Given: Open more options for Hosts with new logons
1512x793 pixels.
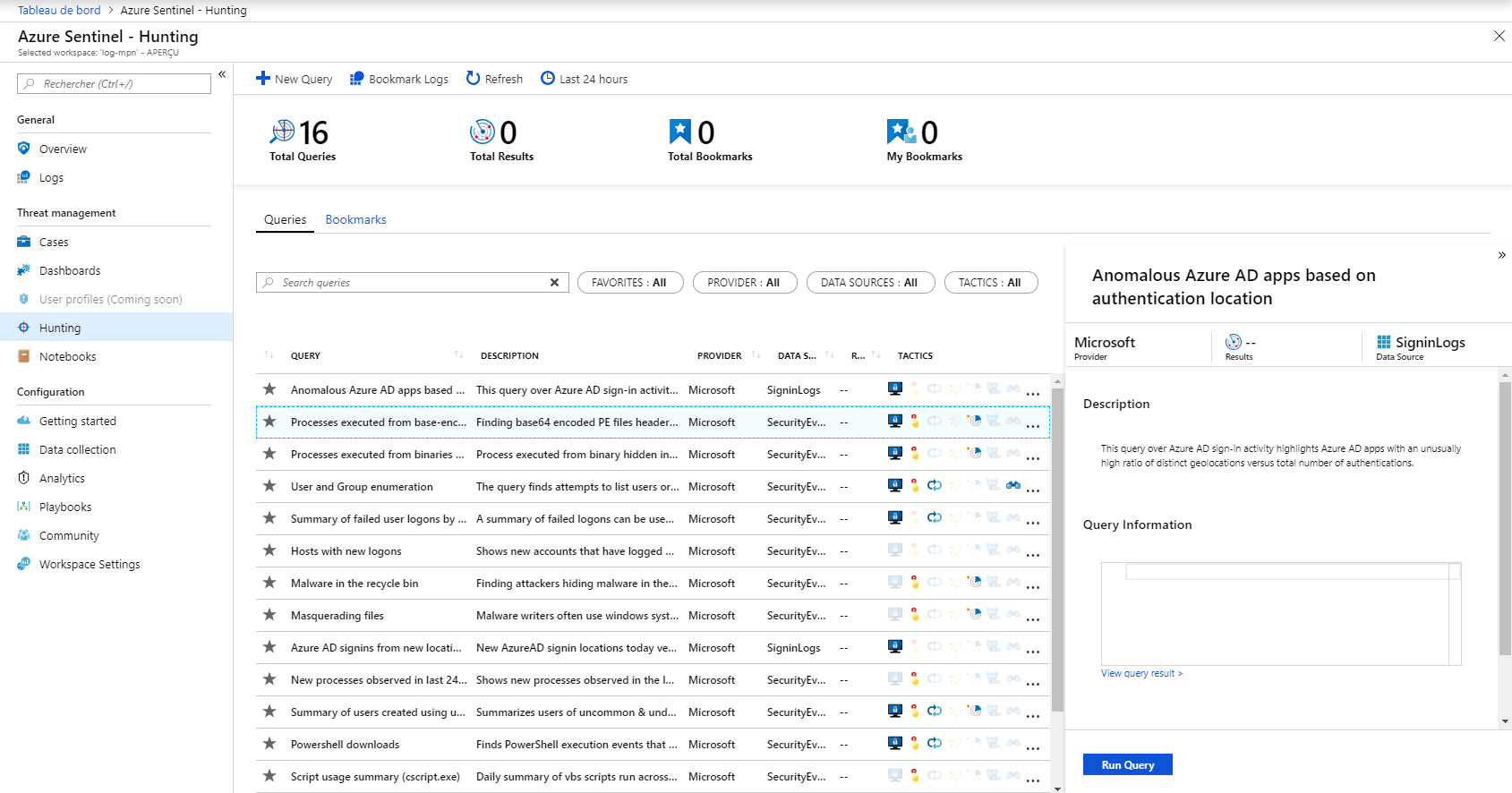Looking at the screenshot, I should (1033, 554).
